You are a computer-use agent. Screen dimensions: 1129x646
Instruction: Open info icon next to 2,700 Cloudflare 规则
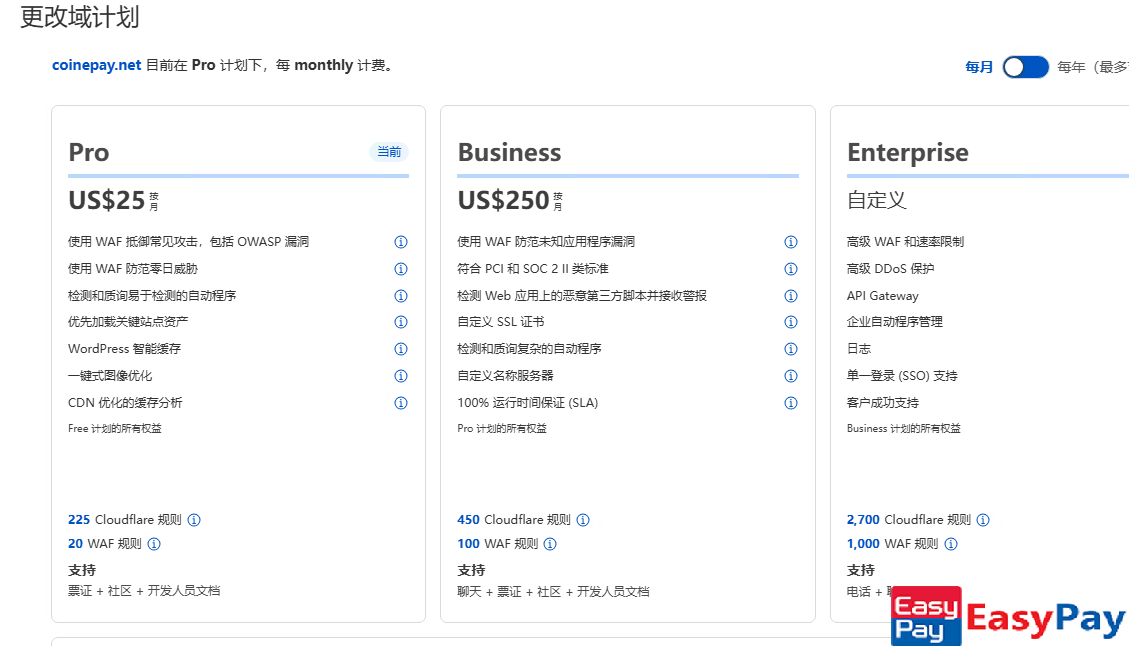click(x=983, y=520)
